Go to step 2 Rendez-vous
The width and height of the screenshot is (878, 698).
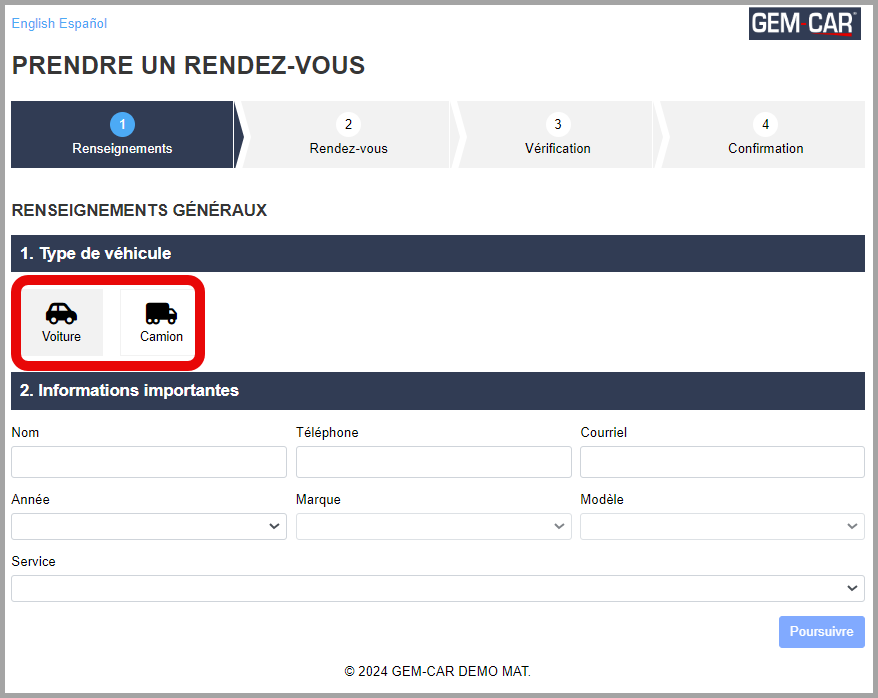[348, 135]
